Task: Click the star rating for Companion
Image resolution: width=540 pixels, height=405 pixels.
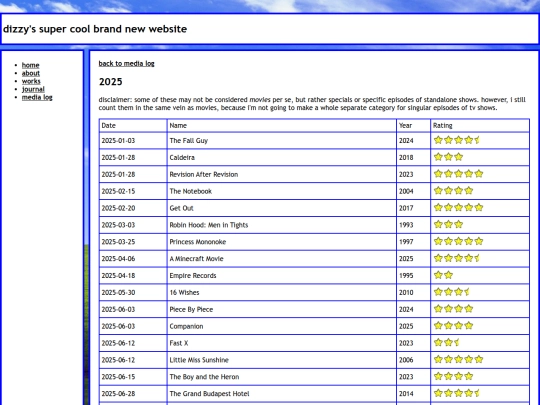Action: tap(453, 326)
